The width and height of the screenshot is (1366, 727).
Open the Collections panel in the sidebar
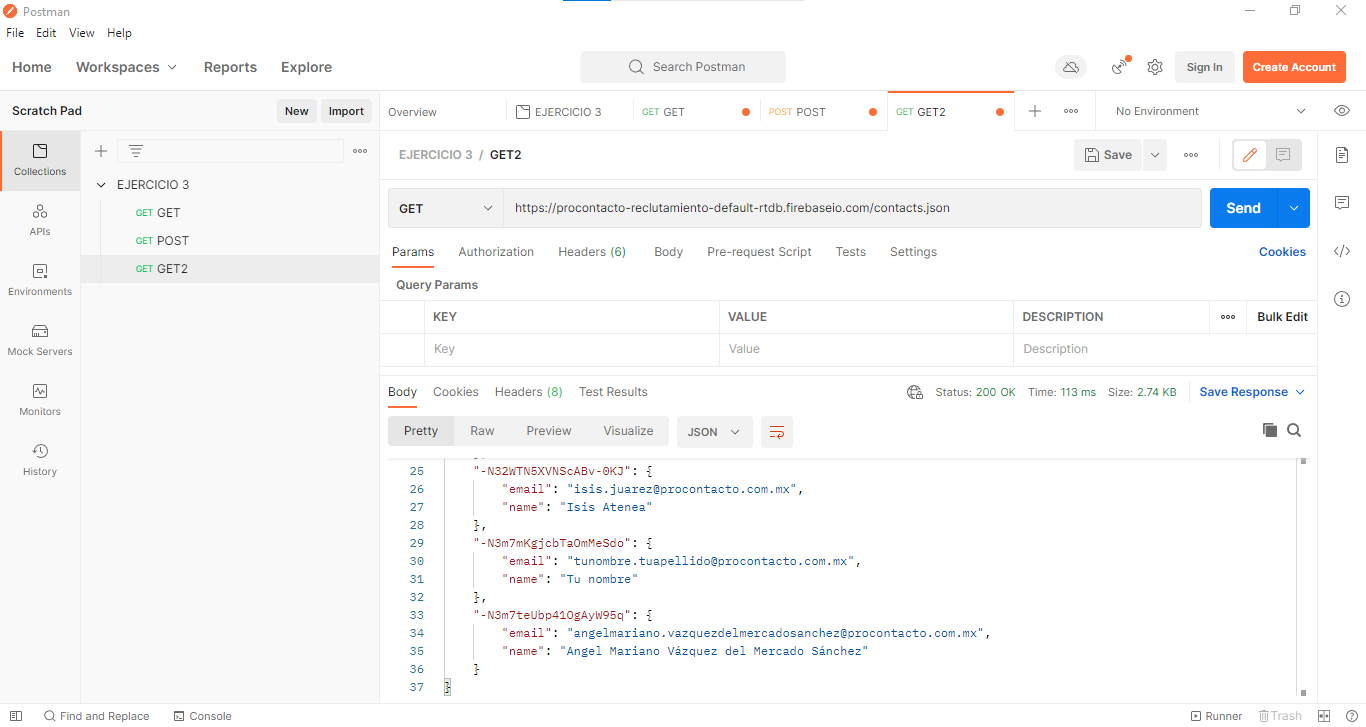coord(40,160)
